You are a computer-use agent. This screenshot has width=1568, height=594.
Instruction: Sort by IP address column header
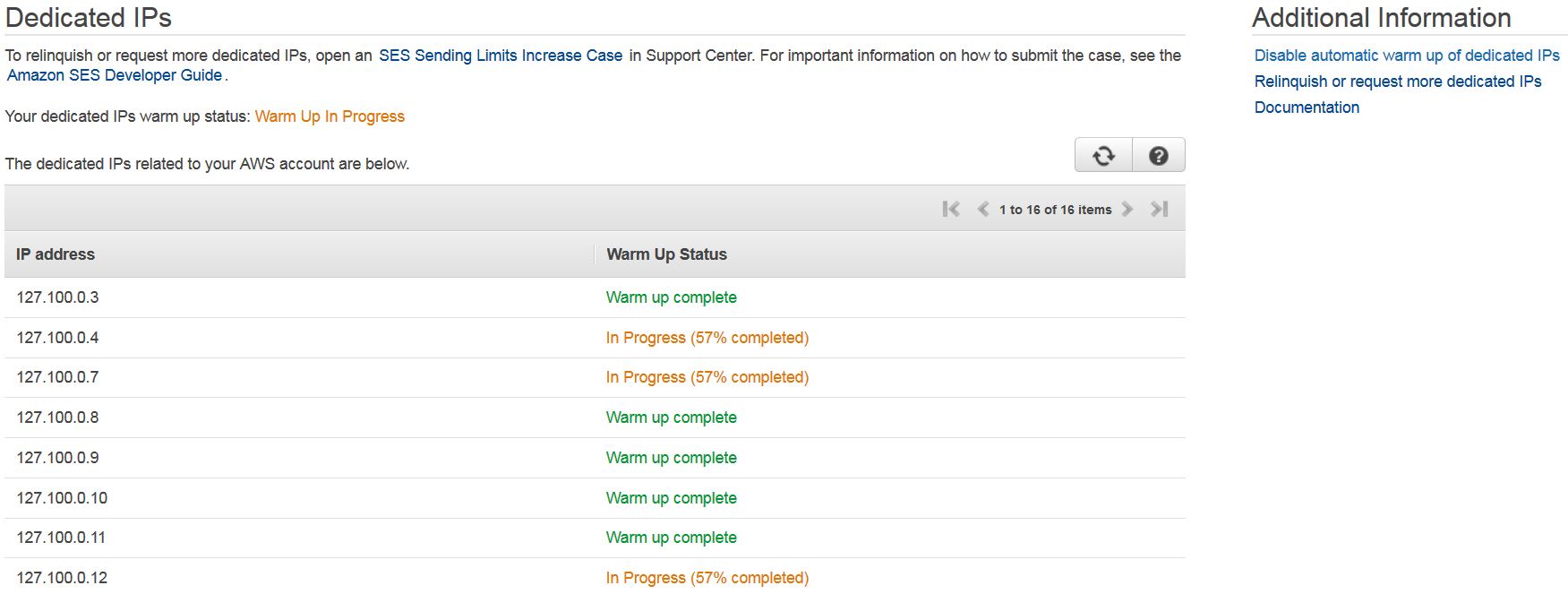pyautogui.click(x=56, y=254)
